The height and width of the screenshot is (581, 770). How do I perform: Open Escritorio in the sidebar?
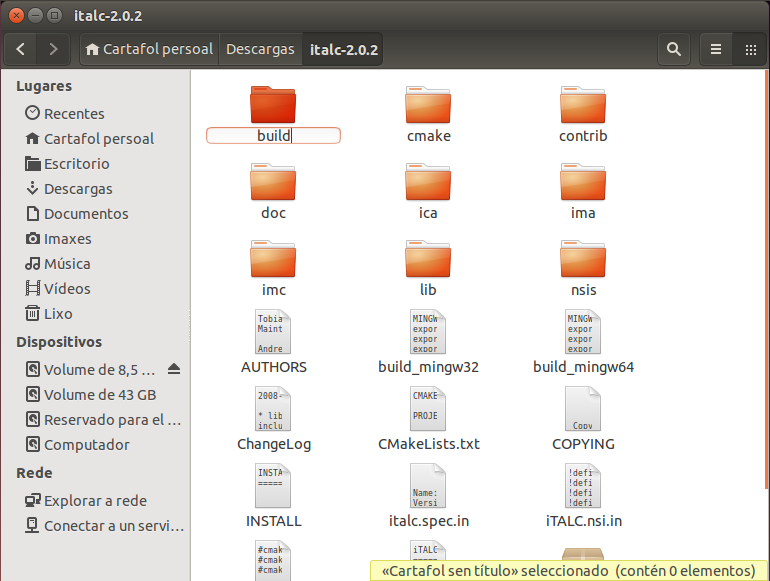click(x=95, y=164)
